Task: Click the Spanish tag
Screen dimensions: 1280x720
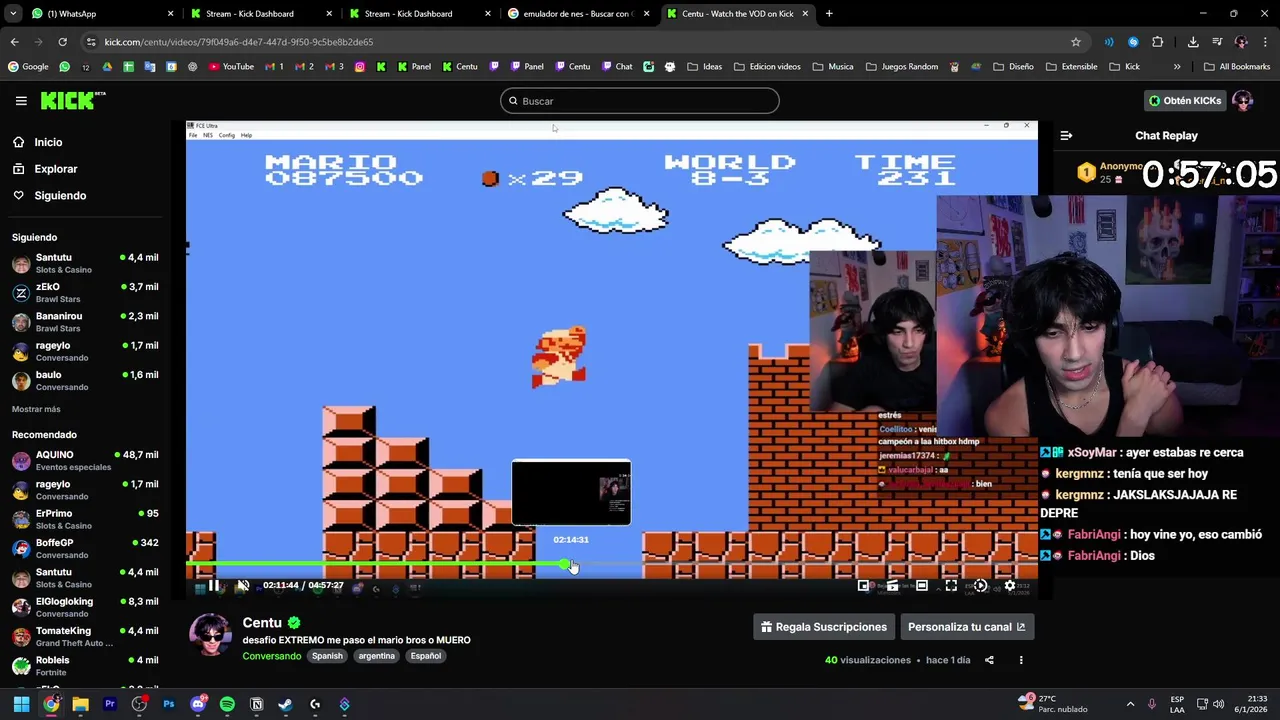Action: (x=327, y=656)
